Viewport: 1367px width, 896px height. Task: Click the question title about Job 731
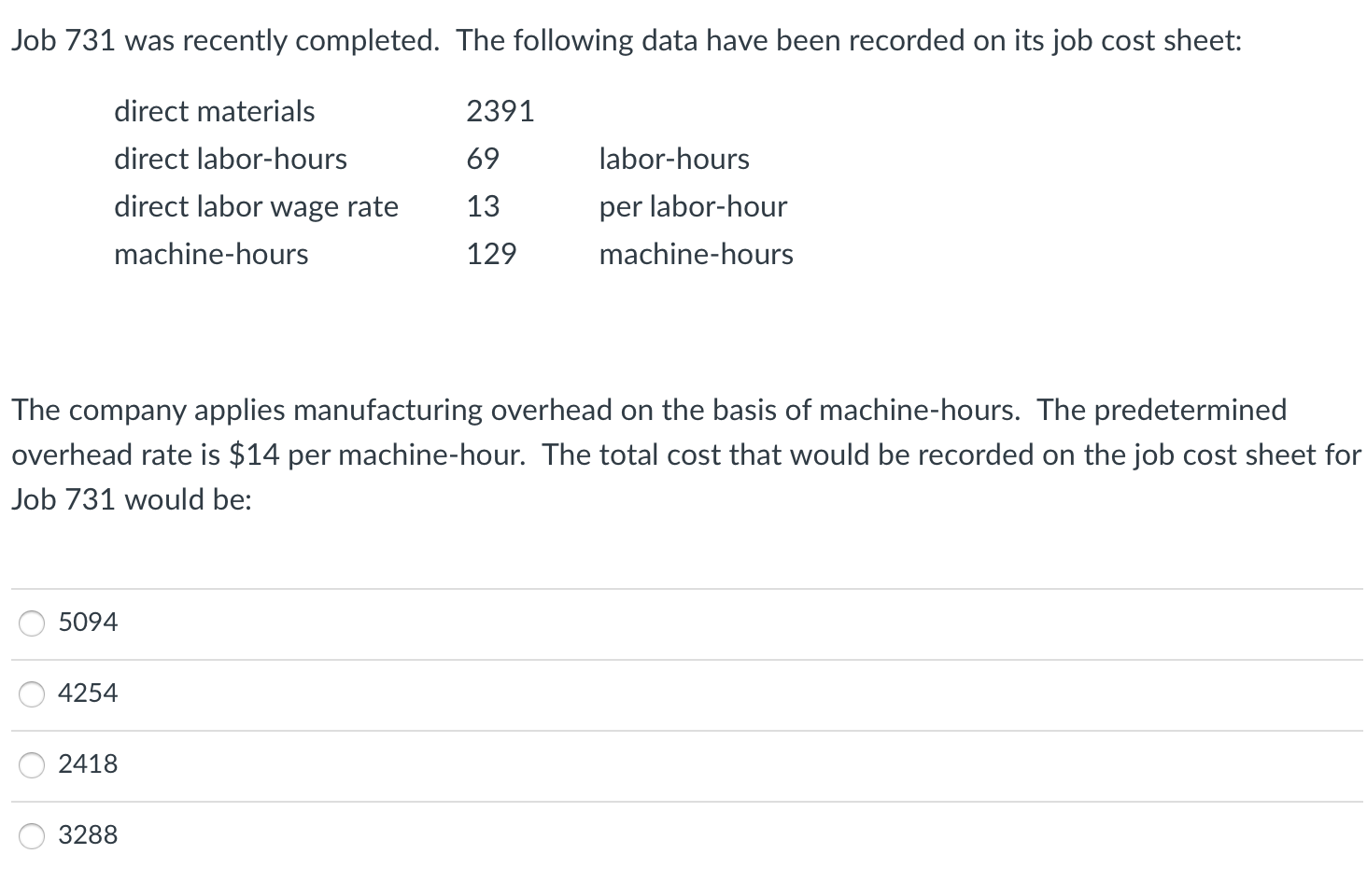626,39
